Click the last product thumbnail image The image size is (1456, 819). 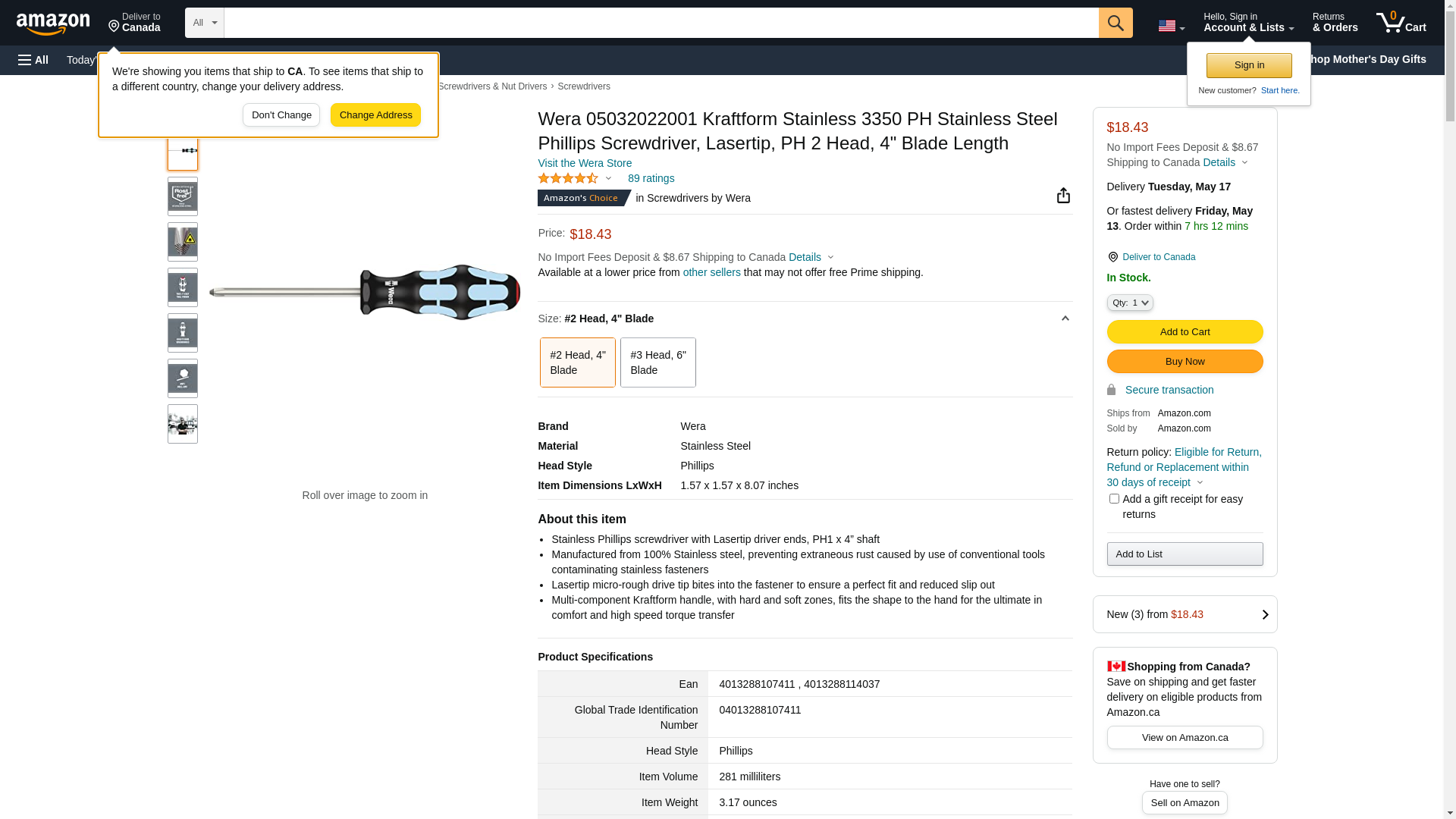tap(183, 424)
